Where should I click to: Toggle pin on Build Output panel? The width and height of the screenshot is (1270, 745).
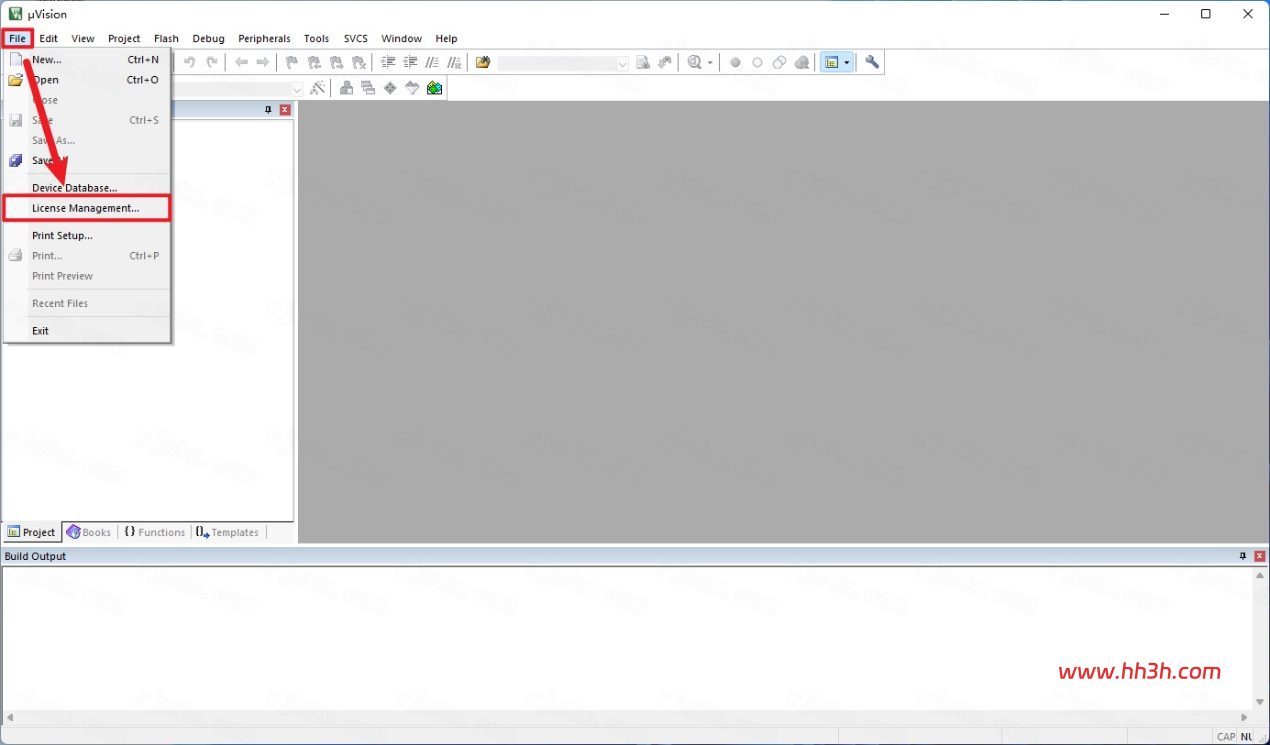(1243, 556)
